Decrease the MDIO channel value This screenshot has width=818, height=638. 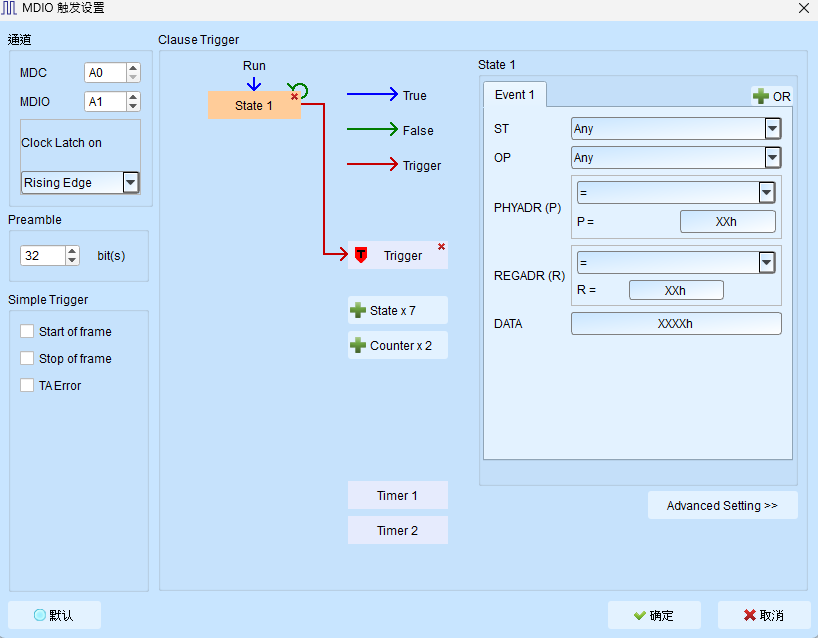coord(133,106)
